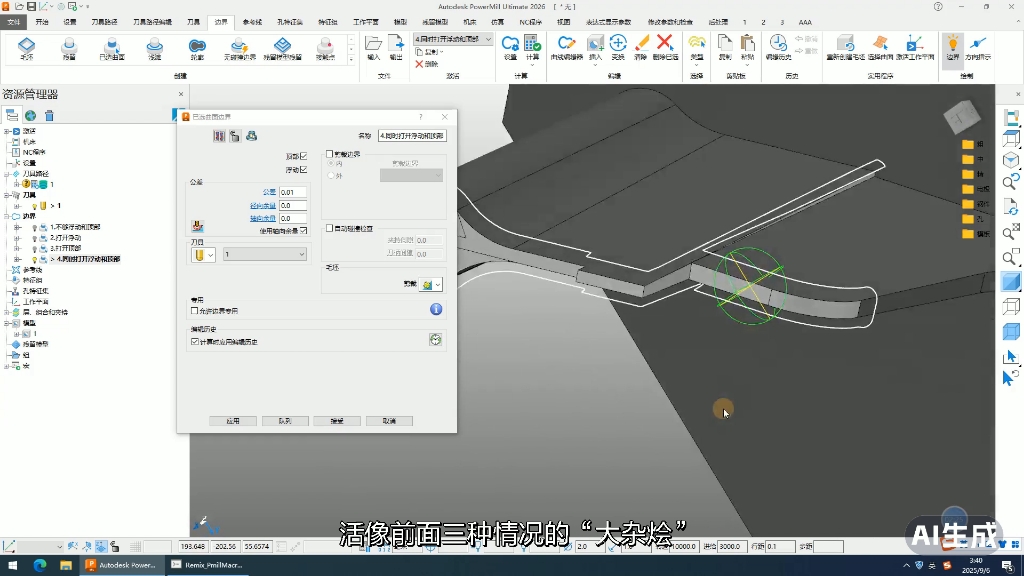Check the 自动碰撞检查 checkbox

[x=330, y=228]
